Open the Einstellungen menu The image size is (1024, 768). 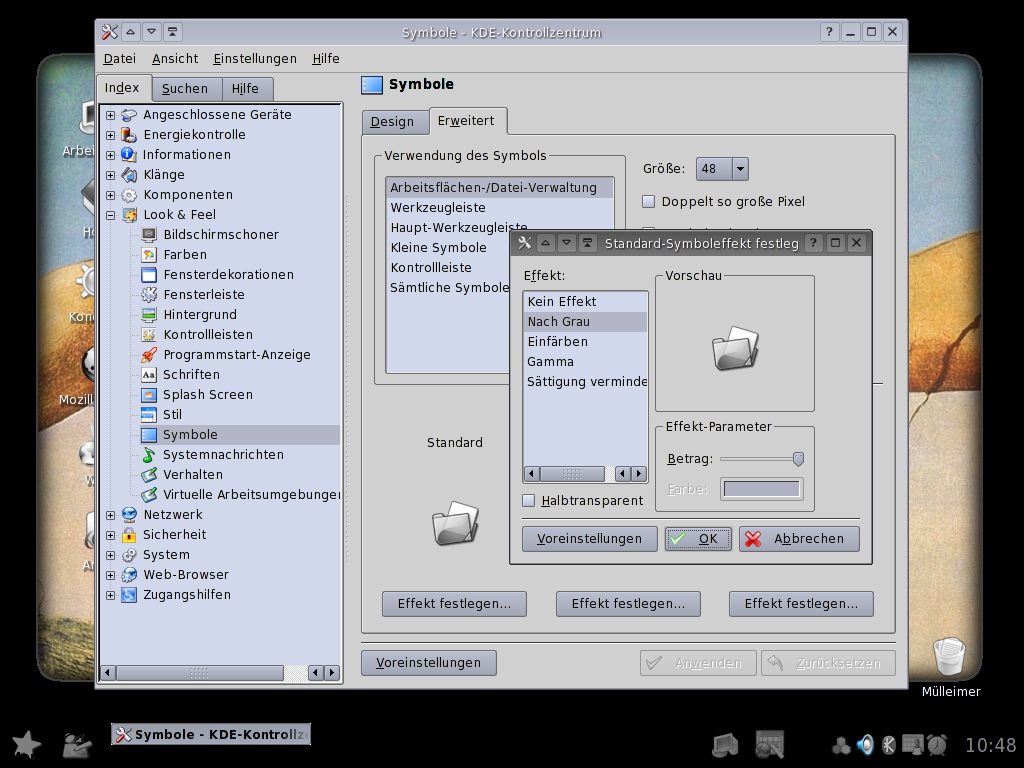coord(255,59)
